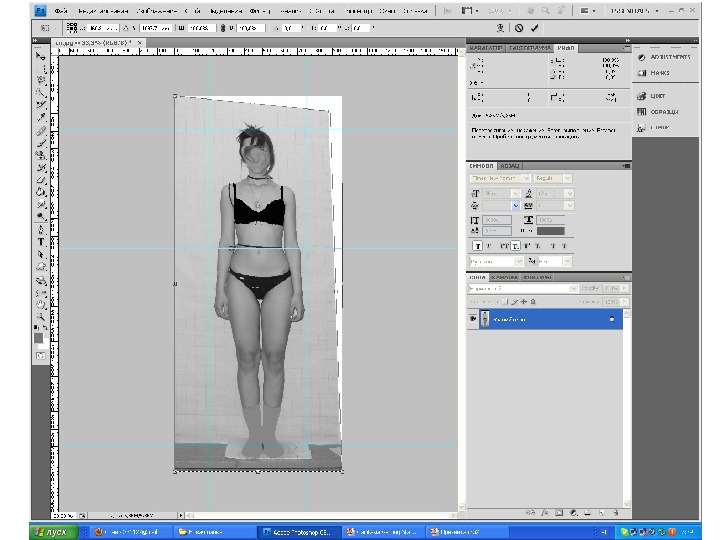Open the layer opacity slider arrow
The height and width of the screenshot is (540, 720).
pos(624,288)
